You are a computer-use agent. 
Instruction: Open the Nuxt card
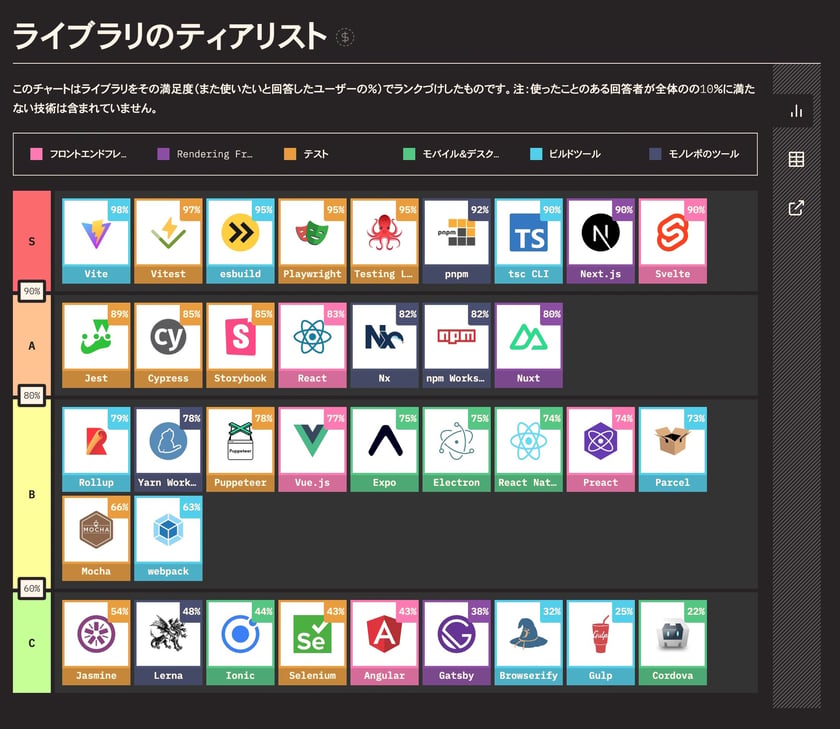(x=528, y=345)
